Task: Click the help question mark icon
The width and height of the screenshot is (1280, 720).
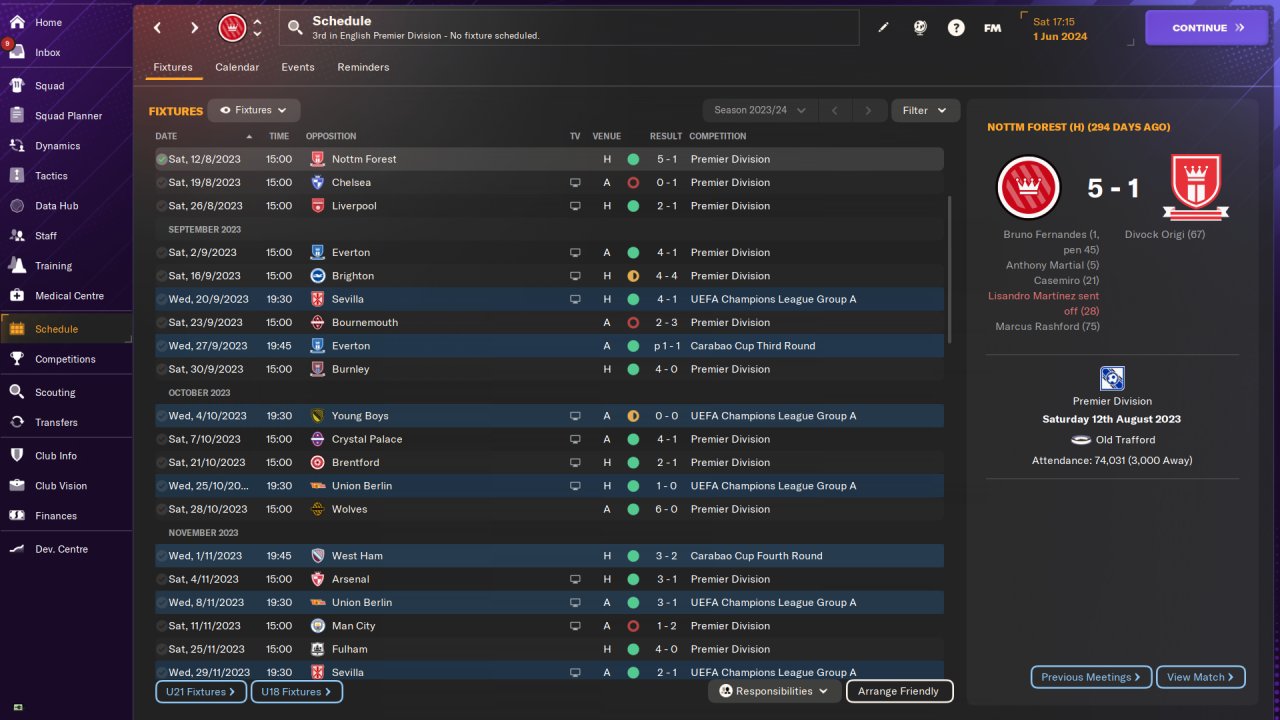Action: [x=956, y=28]
